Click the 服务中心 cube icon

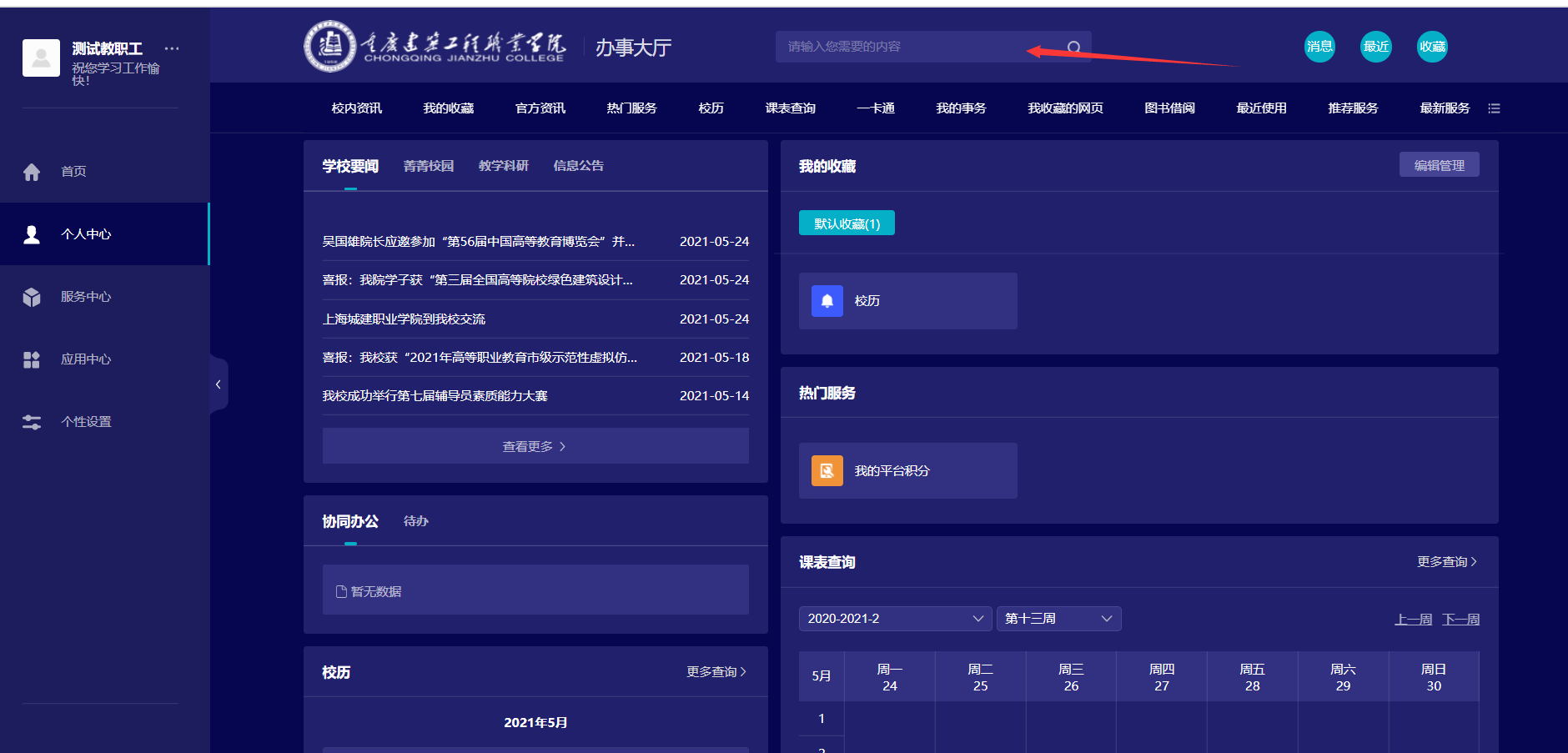tap(32, 297)
